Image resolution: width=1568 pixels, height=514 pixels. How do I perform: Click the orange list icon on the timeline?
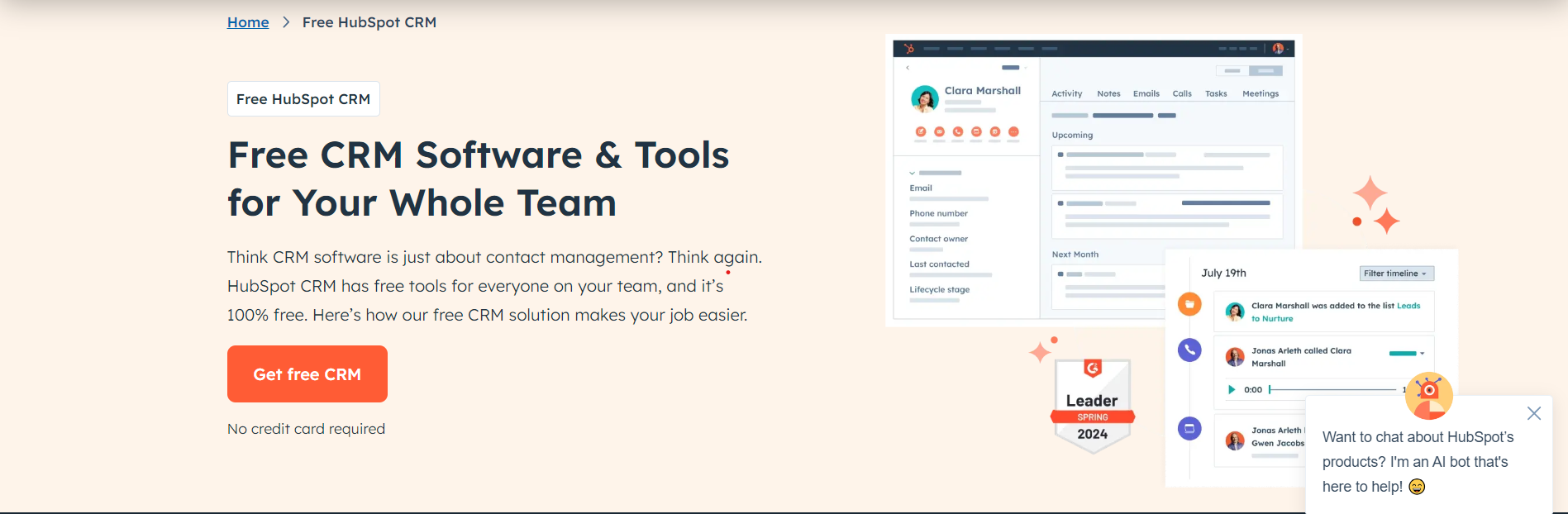click(x=1189, y=304)
